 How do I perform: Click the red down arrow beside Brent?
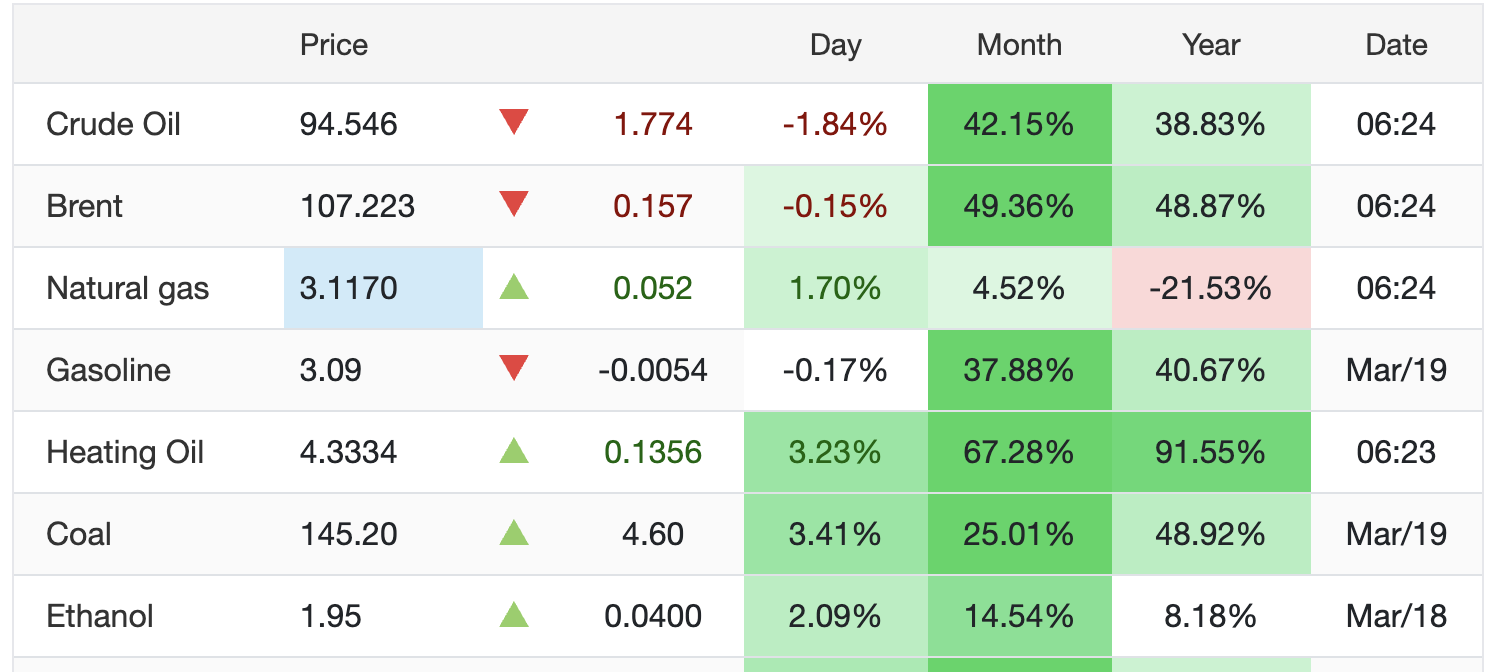pyautogui.click(x=513, y=205)
